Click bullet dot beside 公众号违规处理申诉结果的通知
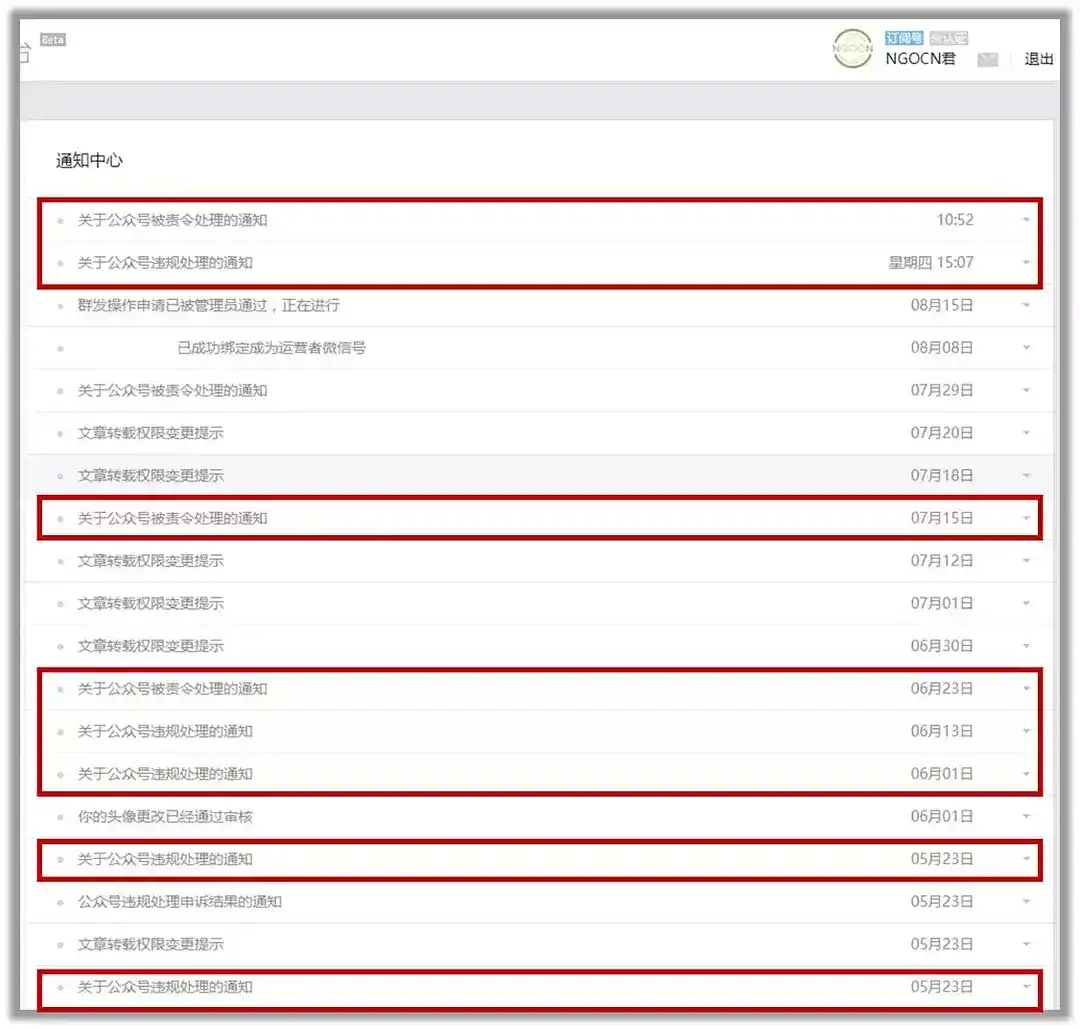 click(x=60, y=902)
